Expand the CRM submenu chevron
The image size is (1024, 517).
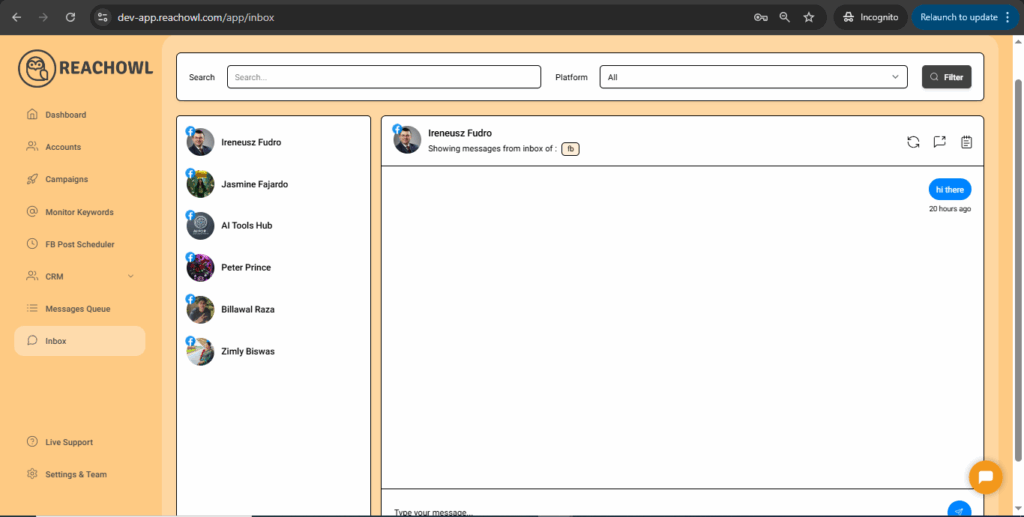pyautogui.click(x=131, y=276)
